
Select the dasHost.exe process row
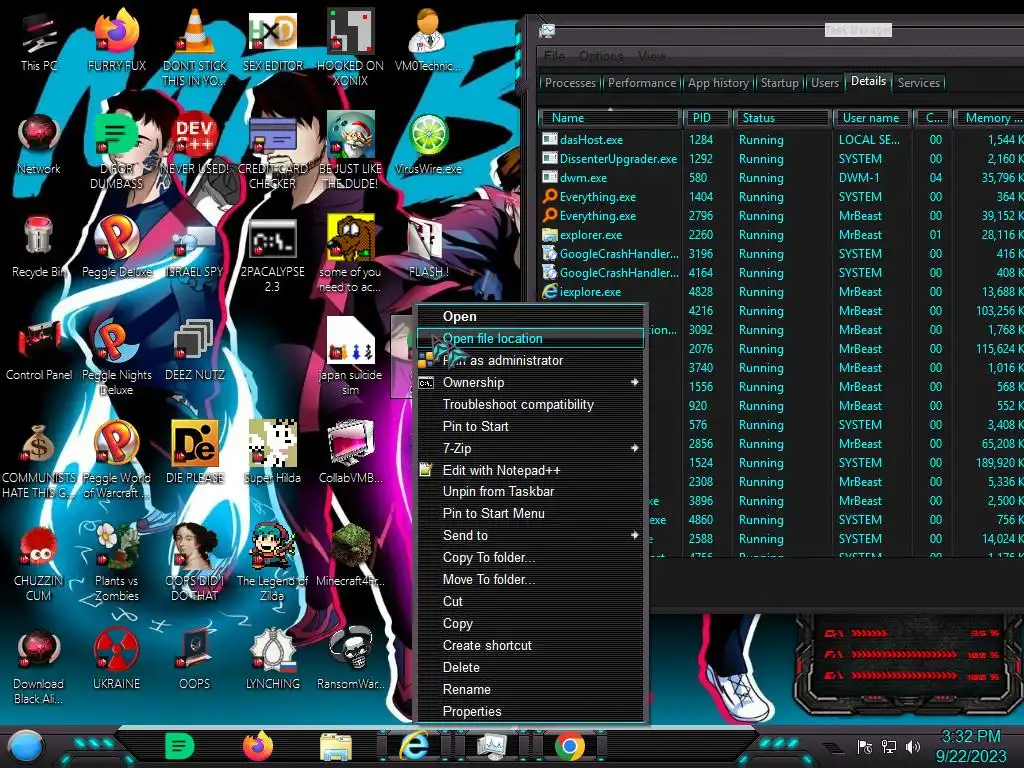(x=780, y=140)
